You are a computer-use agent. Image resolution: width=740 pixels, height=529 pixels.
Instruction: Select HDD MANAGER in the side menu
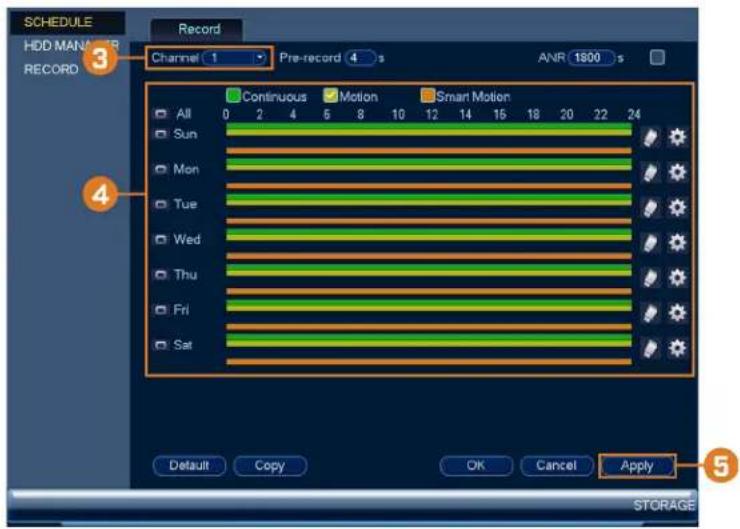point(71,46)
